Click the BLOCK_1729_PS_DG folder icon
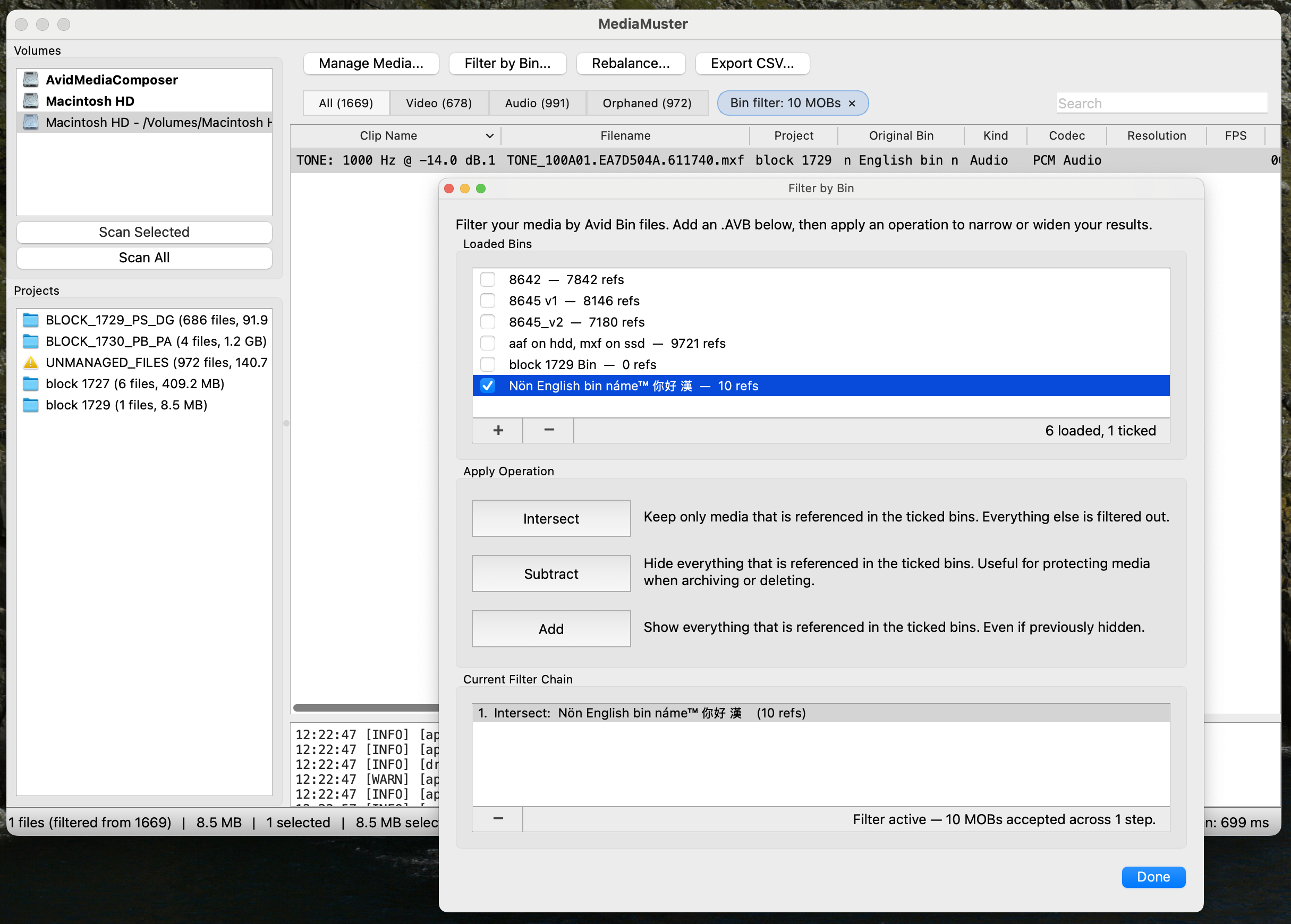The height and width of the screenshot is (924, 1291). coord(31,320)
